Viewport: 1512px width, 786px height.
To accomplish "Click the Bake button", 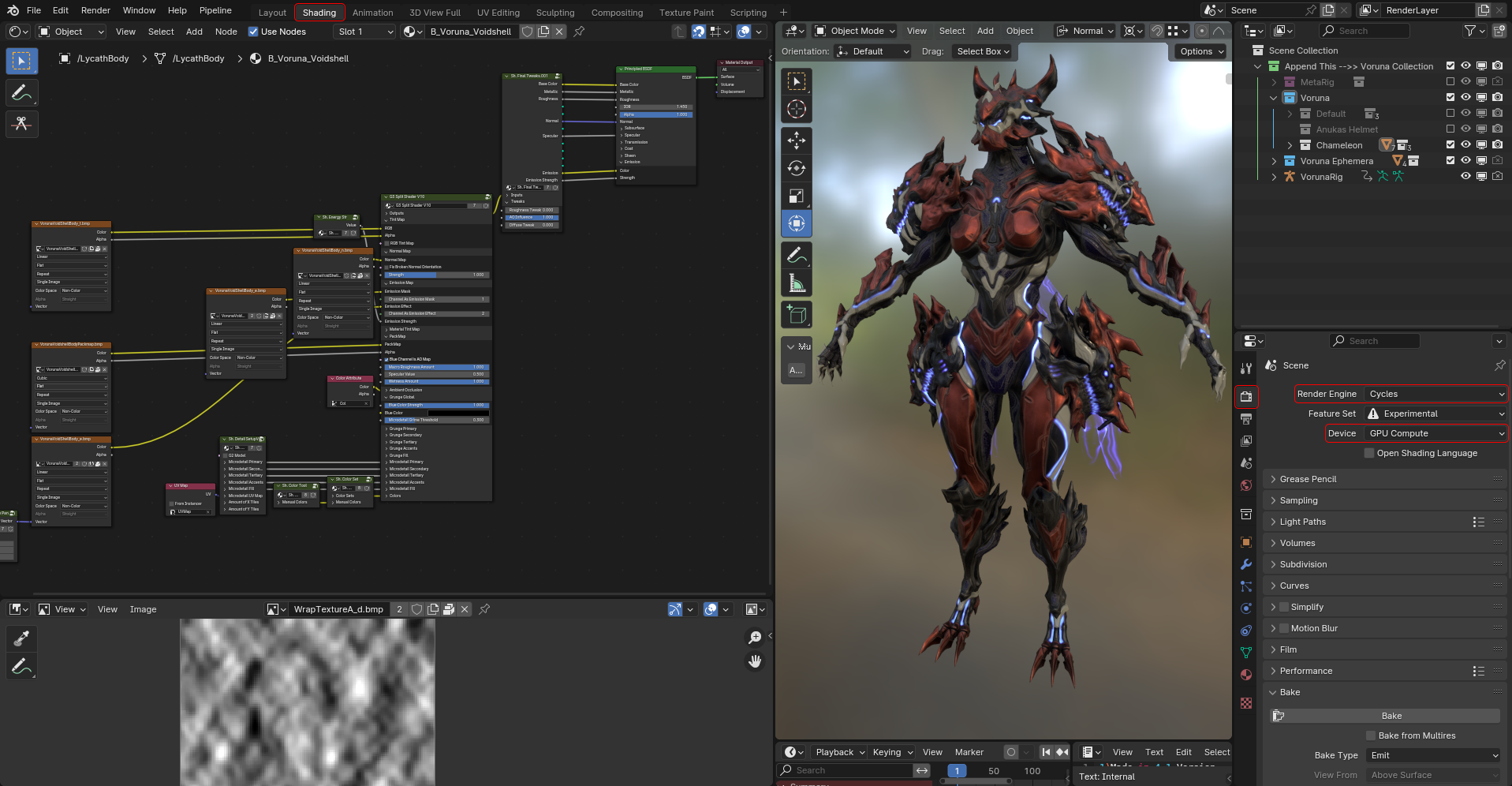I will (1386, 716).
